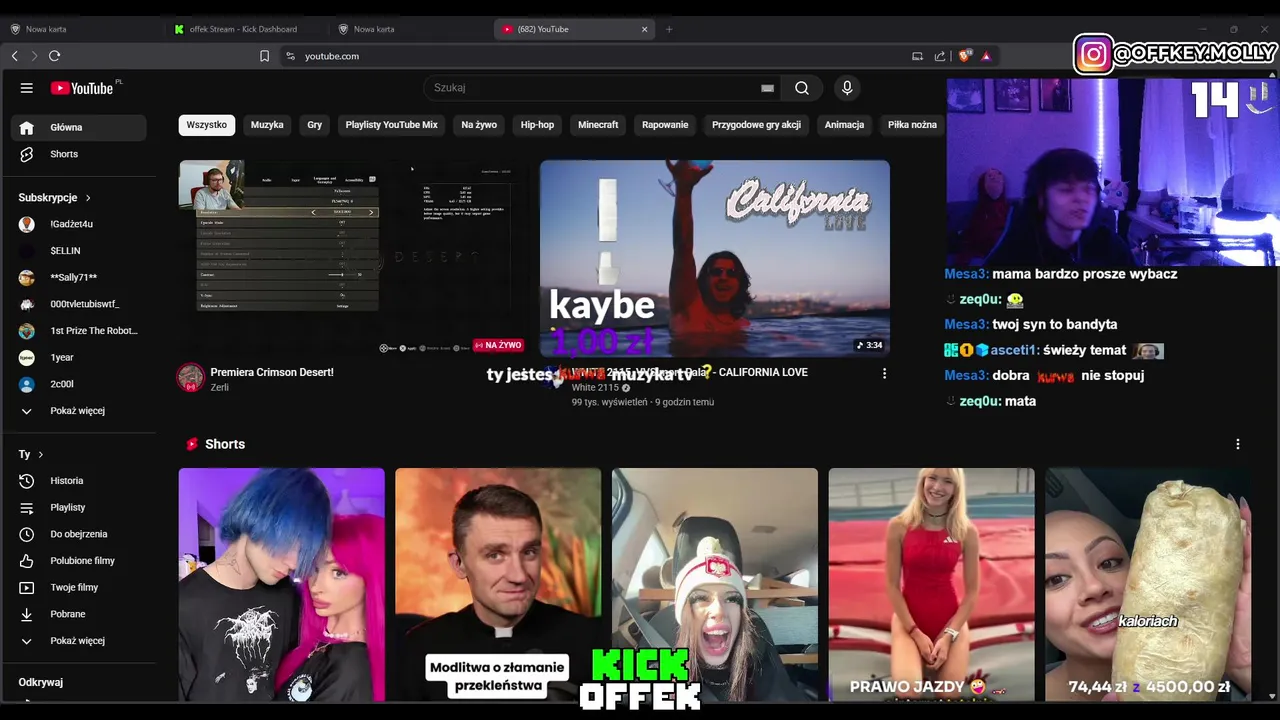Select the Na żywo filter chip
The height and width of the screenshot is (720, 1280).
tap(479, 125)
